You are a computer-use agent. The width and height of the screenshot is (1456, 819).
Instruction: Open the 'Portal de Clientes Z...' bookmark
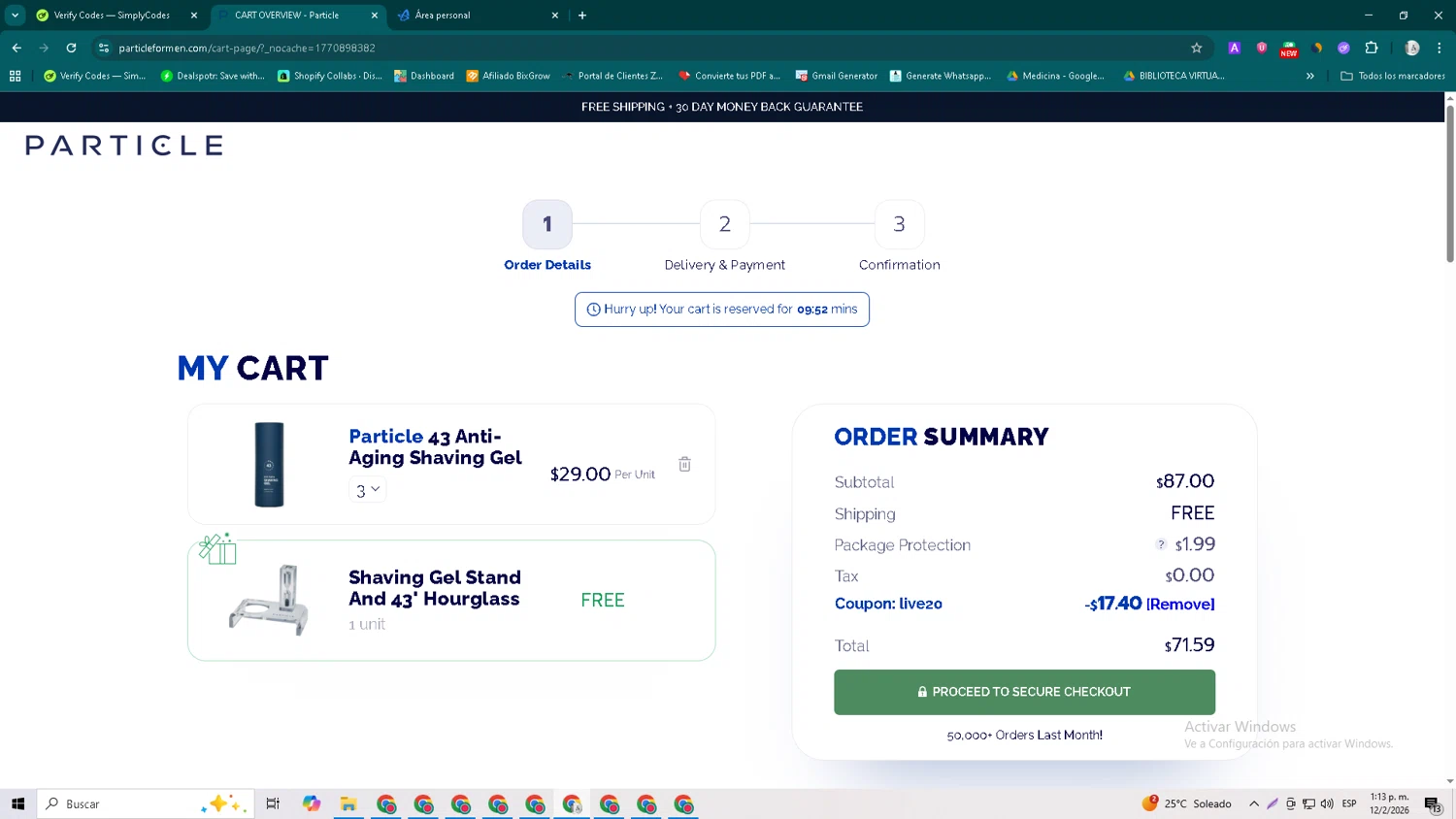[612, 76]
